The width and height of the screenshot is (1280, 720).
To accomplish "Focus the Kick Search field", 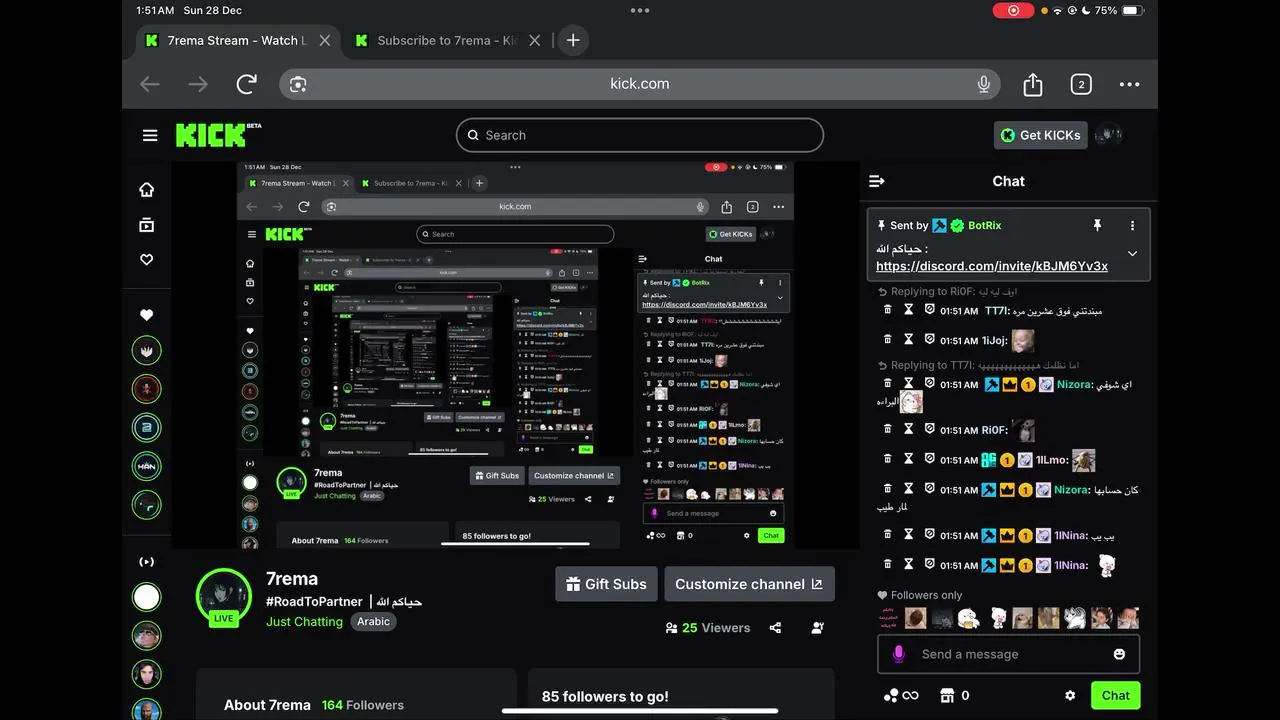I will (640, 135).
